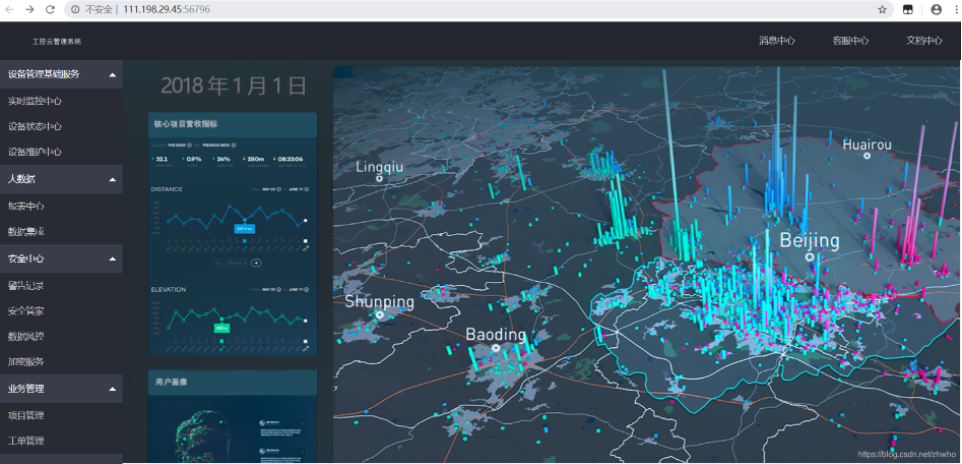Open 文档中心 in the top navigation
The height and width of the screenshot is (464, 962).
[925, 41]
